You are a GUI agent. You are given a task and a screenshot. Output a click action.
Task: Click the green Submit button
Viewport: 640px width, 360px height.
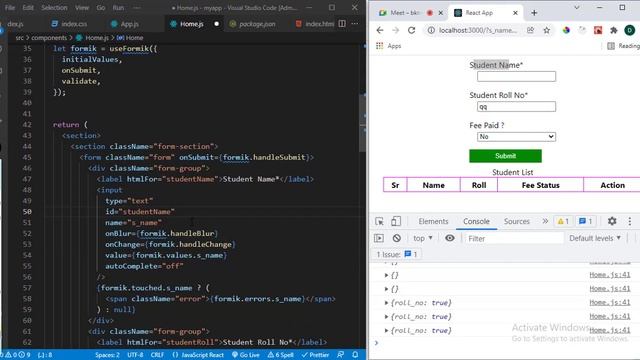(505, 156)
